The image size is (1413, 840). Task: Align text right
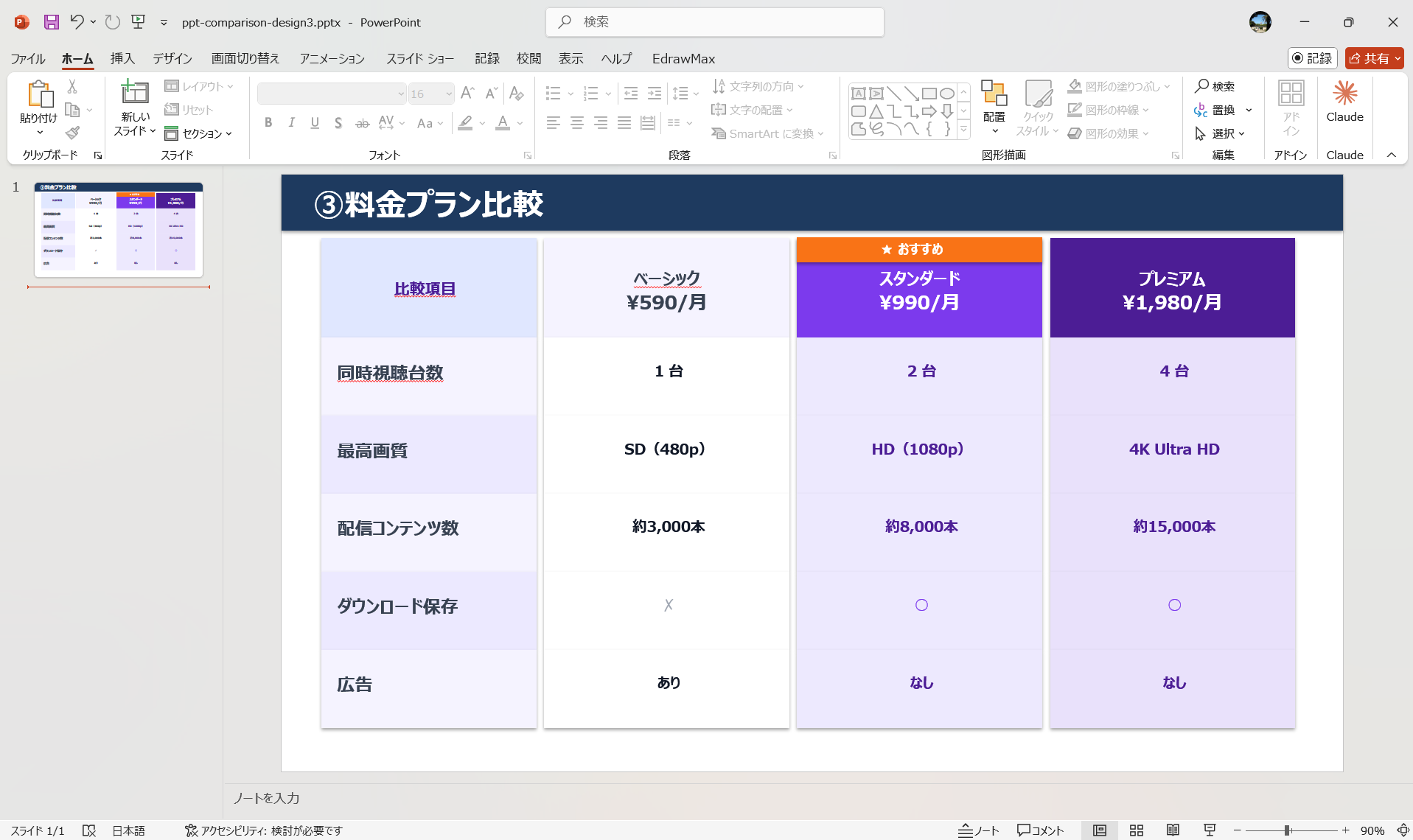[x=601, y=123]
